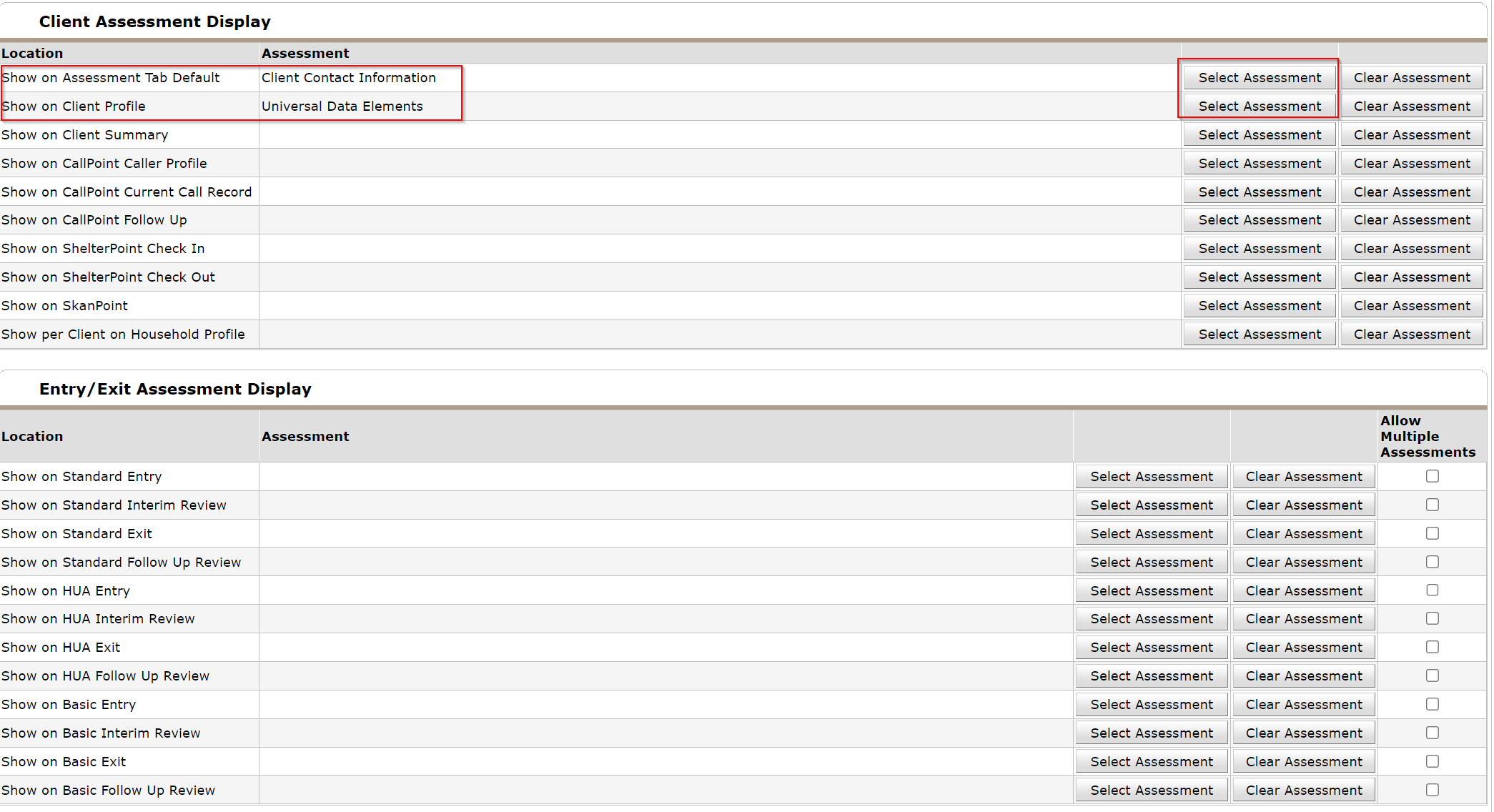
Task: Select Assessment for Standard Interim Review
Action: pyautogui.click(x=1151, y=505)
